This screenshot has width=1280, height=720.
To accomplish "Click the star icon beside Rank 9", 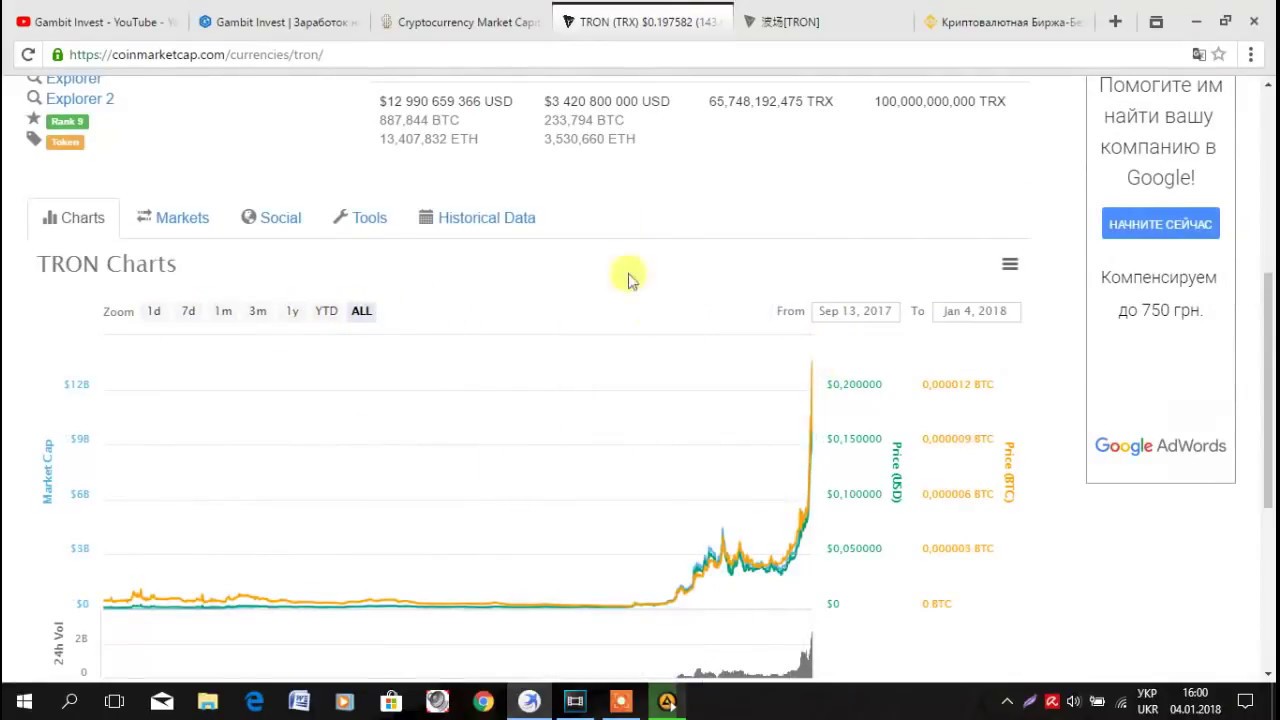I will click(x=34, y=119).
